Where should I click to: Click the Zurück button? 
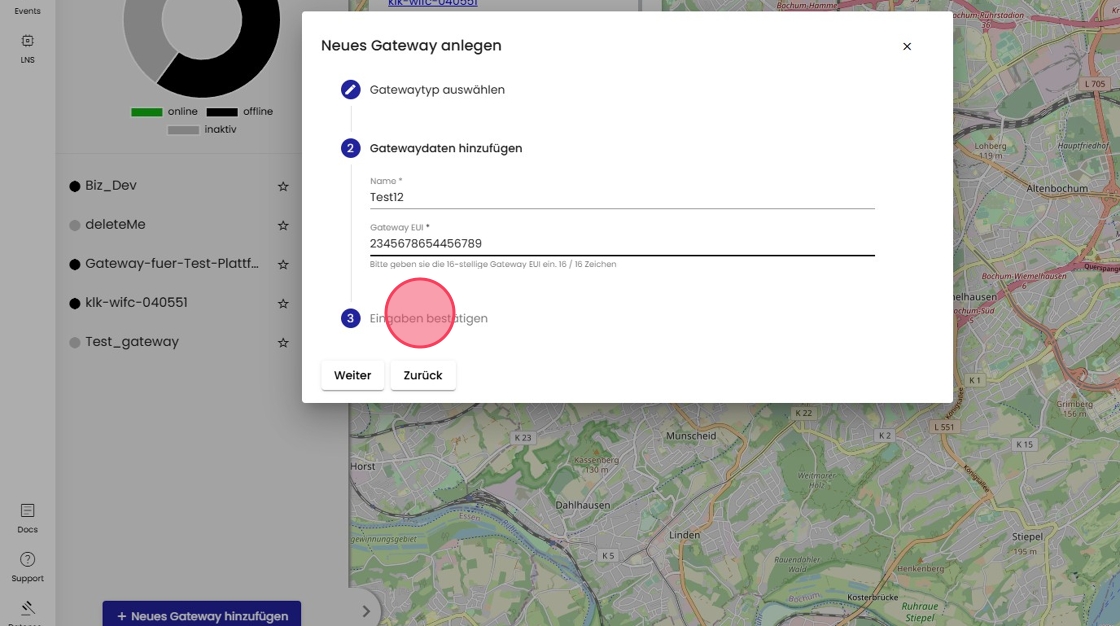tap(423, 375)
